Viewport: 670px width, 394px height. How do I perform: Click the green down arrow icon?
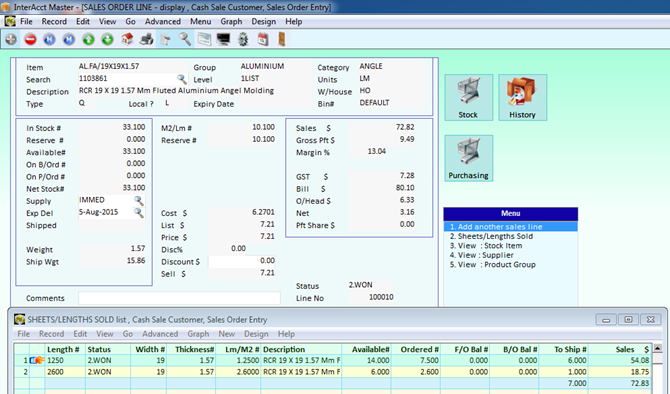point(108,39)
